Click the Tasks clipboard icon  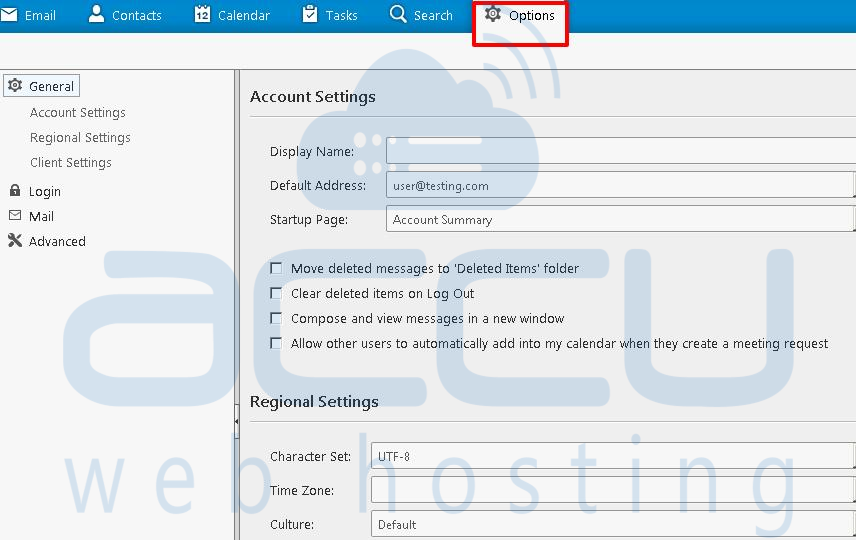(x=310, y=14)
